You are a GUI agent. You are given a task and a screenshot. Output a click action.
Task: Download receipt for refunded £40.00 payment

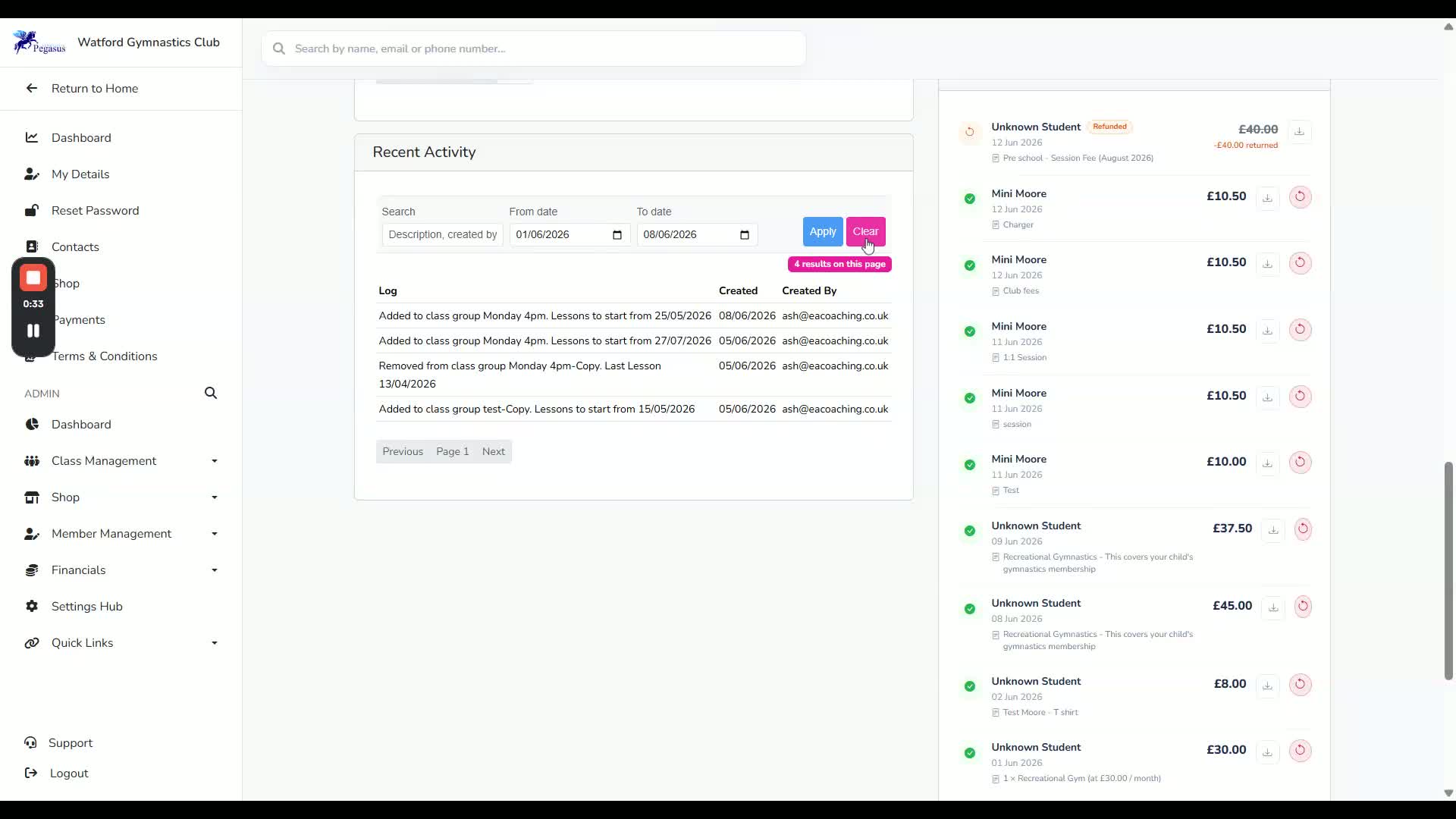(1299, 132)
